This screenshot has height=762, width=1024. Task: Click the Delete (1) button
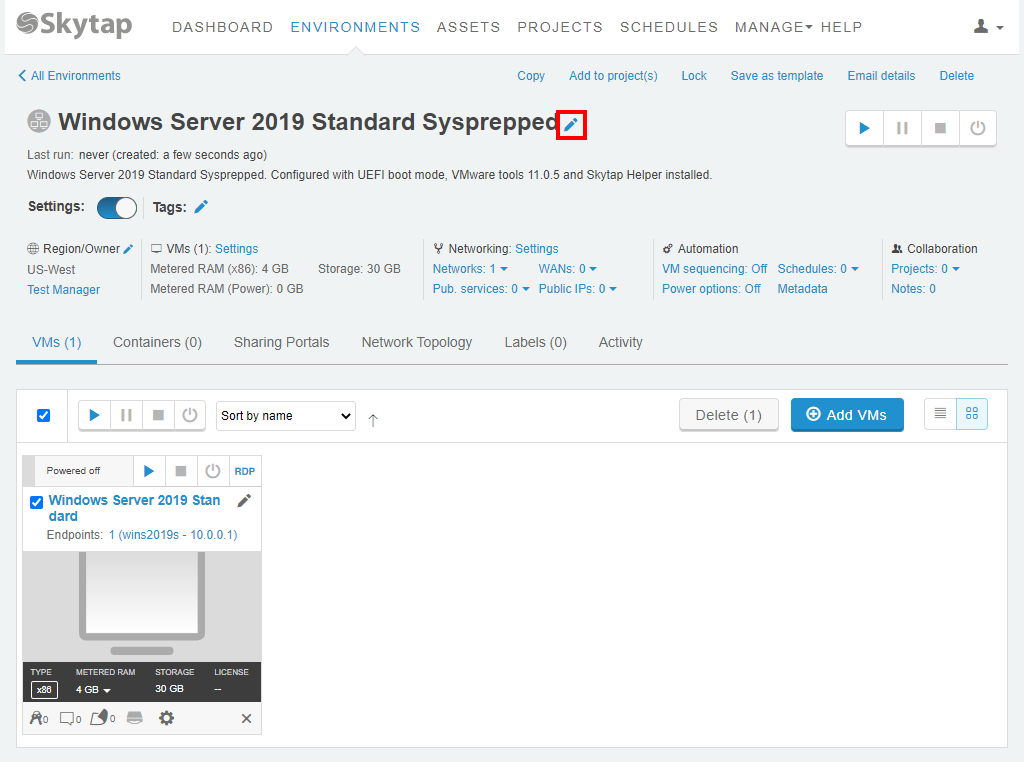pos(729,415)
